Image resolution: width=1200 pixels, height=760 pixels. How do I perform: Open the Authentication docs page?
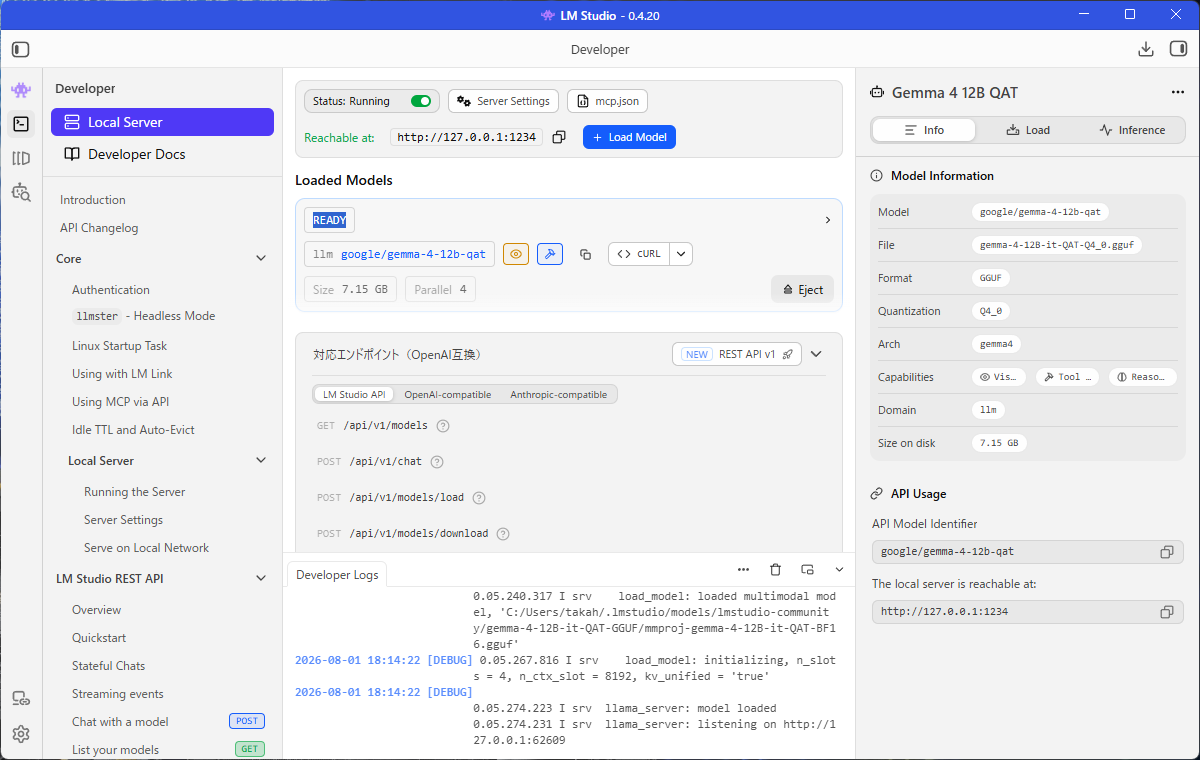pos(111,290)
